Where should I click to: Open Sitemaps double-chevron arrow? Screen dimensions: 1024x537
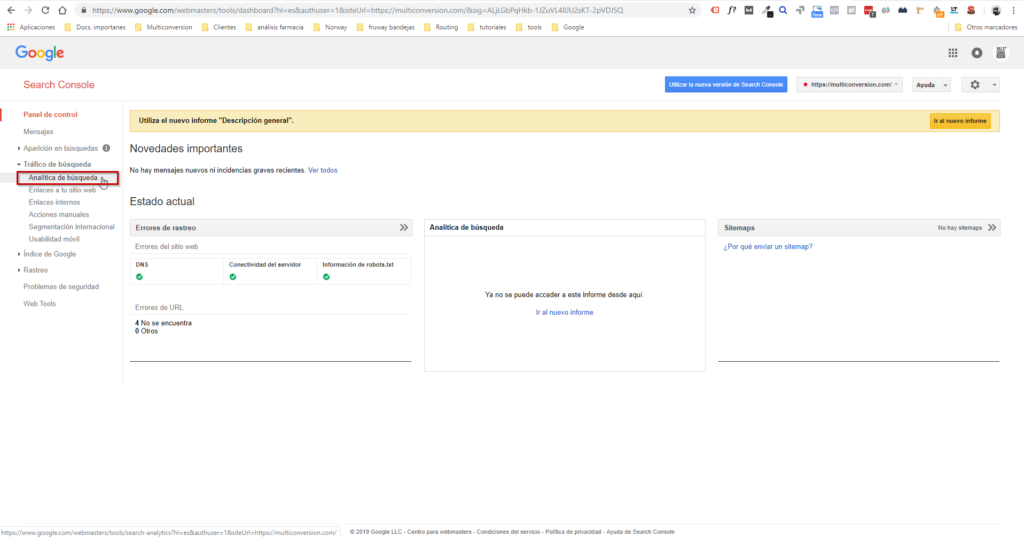click(x=992, y=227)
